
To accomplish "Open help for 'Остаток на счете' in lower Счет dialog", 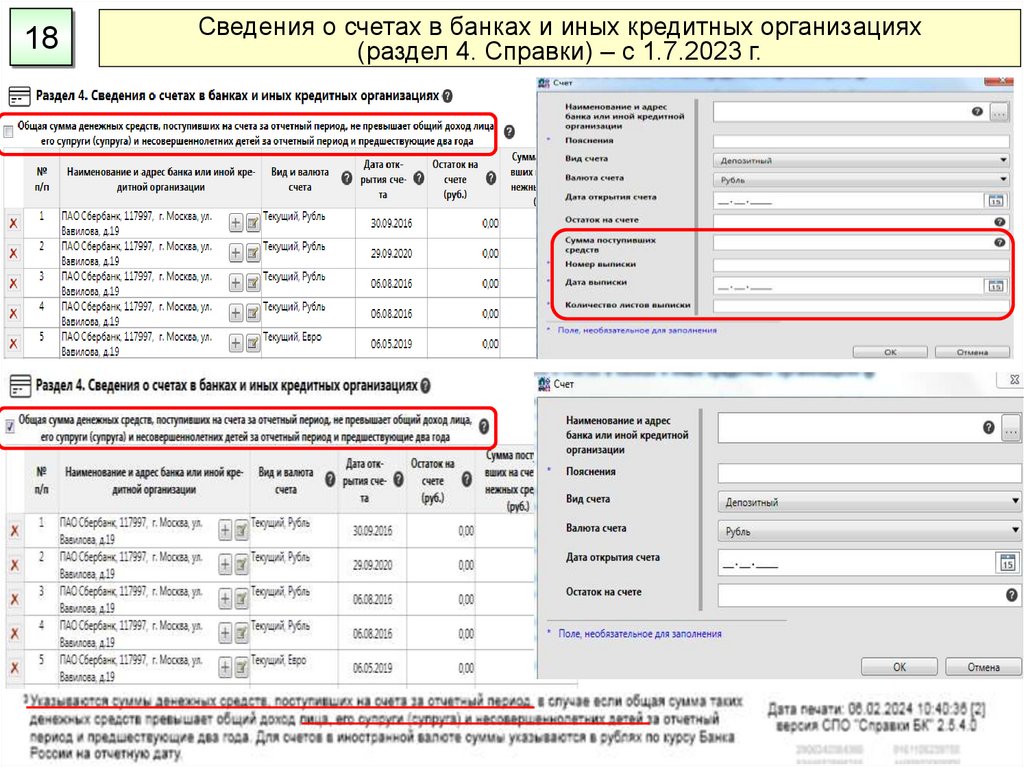I will (1012, 595).
